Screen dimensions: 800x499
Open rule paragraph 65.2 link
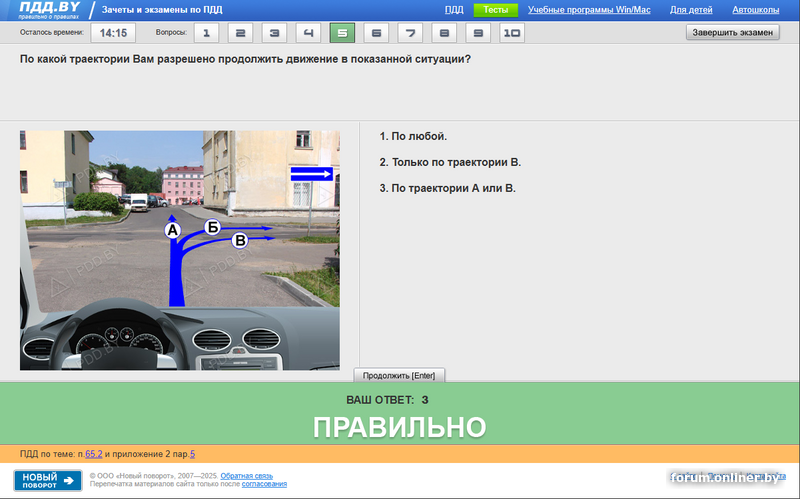[x=93, y=453]
